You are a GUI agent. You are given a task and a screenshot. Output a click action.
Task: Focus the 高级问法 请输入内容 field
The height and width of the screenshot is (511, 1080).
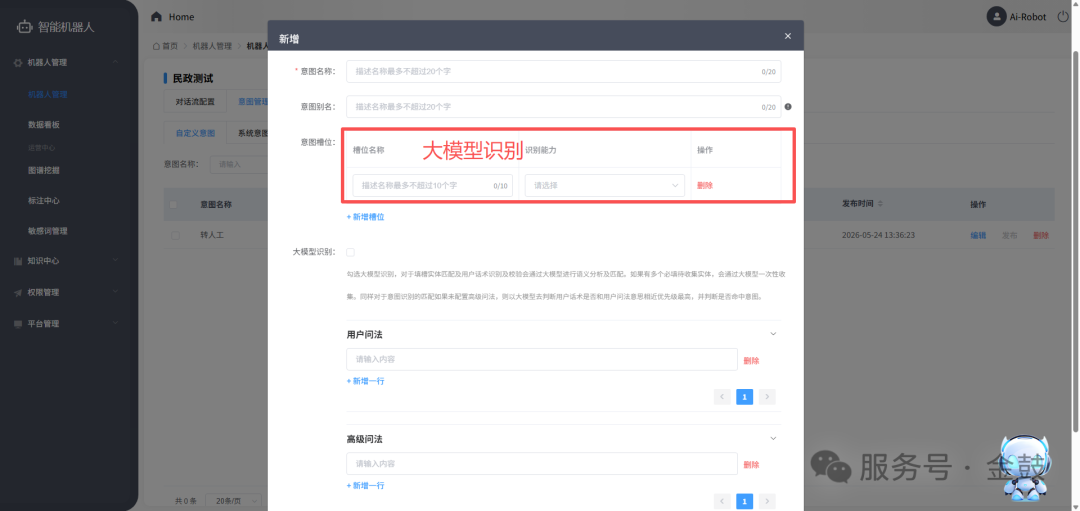(x=542, y=463)
